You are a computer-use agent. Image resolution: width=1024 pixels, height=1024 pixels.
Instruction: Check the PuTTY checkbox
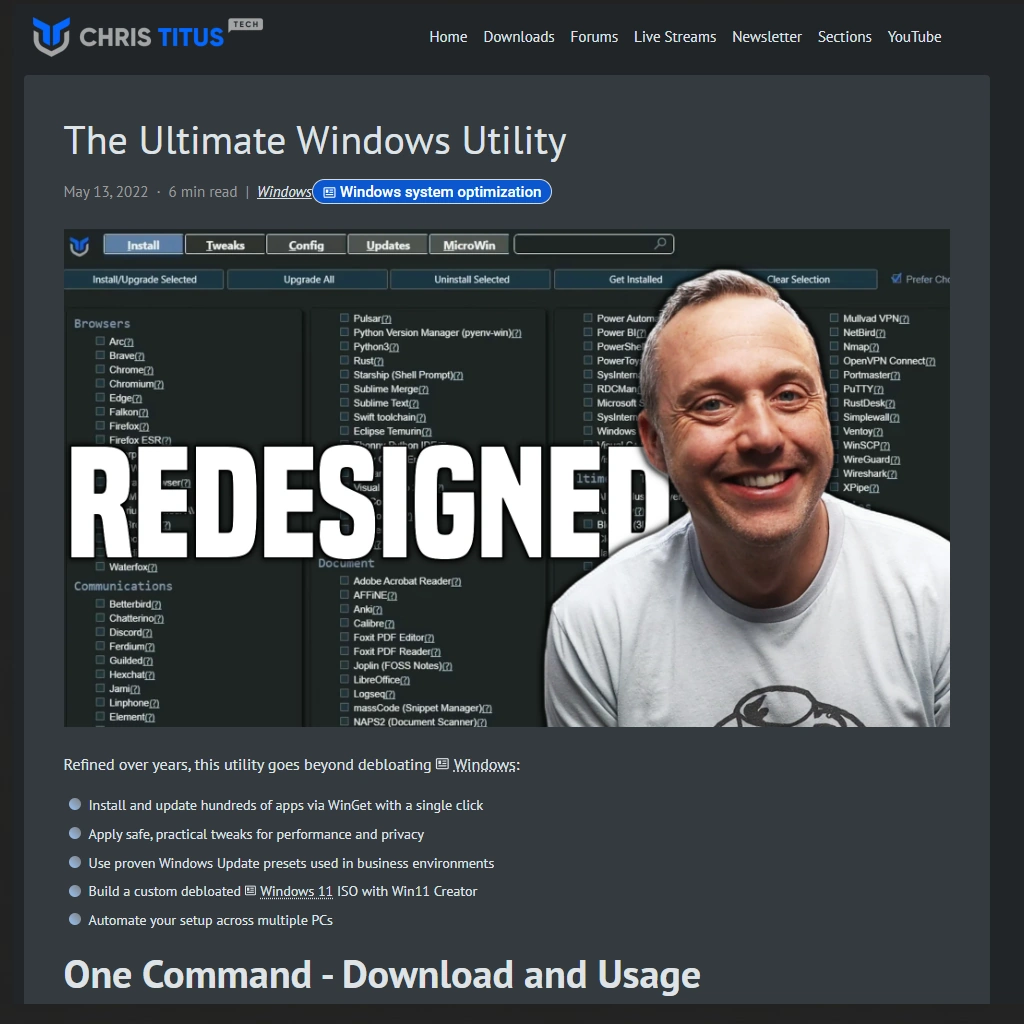click(x=834, y=389)
